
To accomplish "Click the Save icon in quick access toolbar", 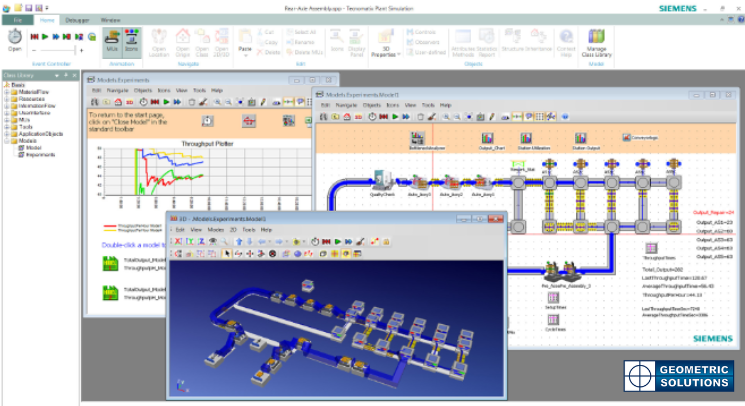I will 29,8.
